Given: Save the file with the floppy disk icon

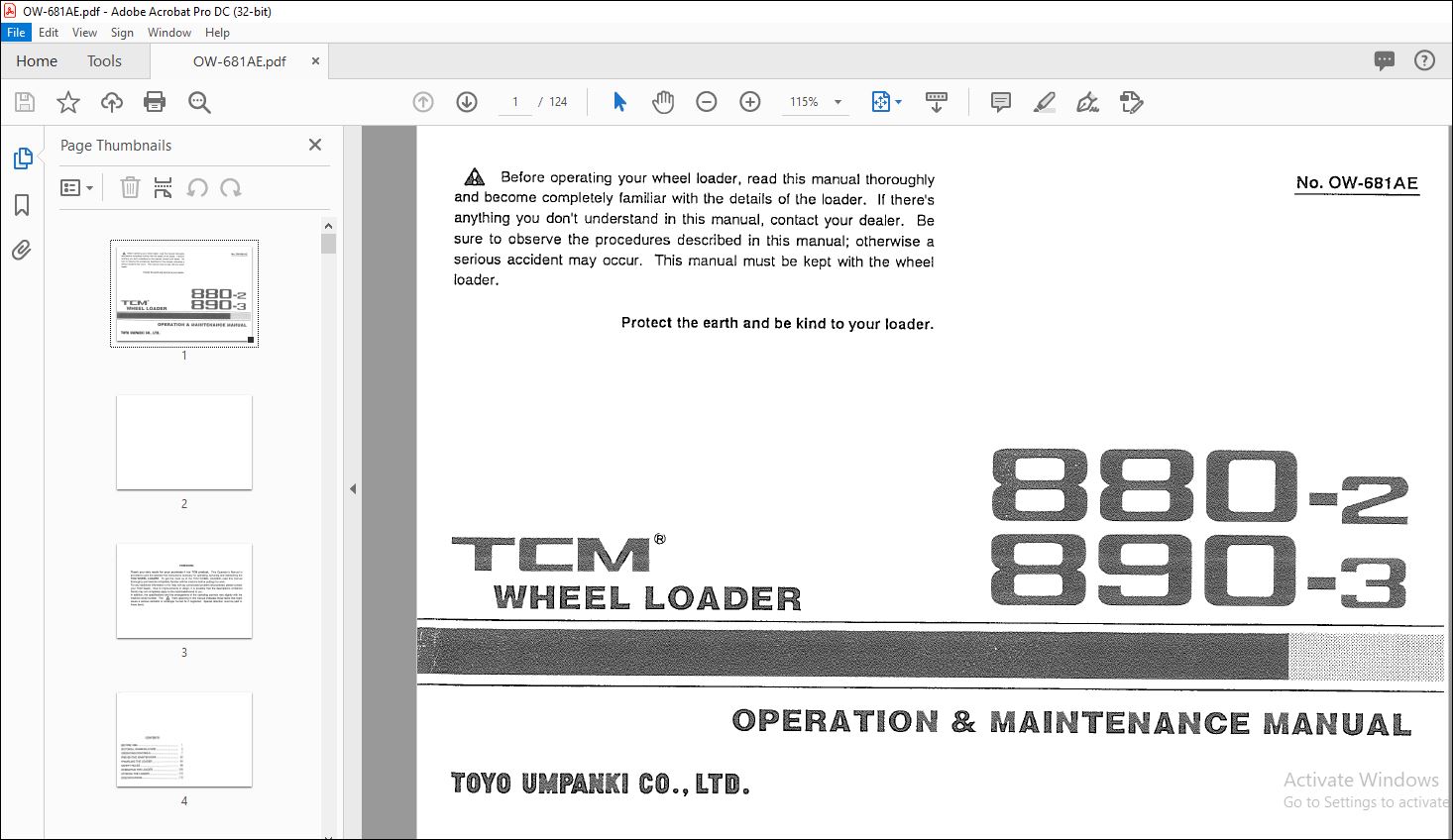Looking at the screenshot, I should coord(25,102).
